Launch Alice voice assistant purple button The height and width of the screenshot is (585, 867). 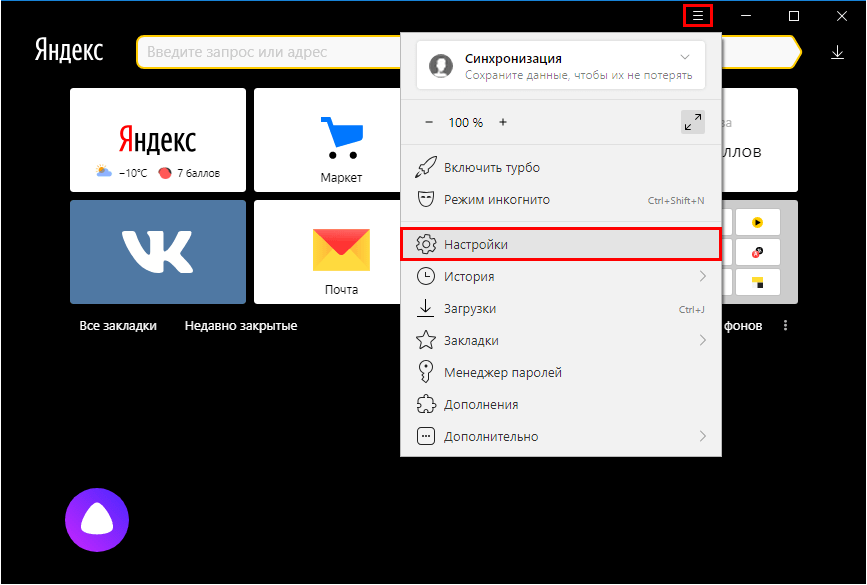pyautogui.click(x=97, y=520)
